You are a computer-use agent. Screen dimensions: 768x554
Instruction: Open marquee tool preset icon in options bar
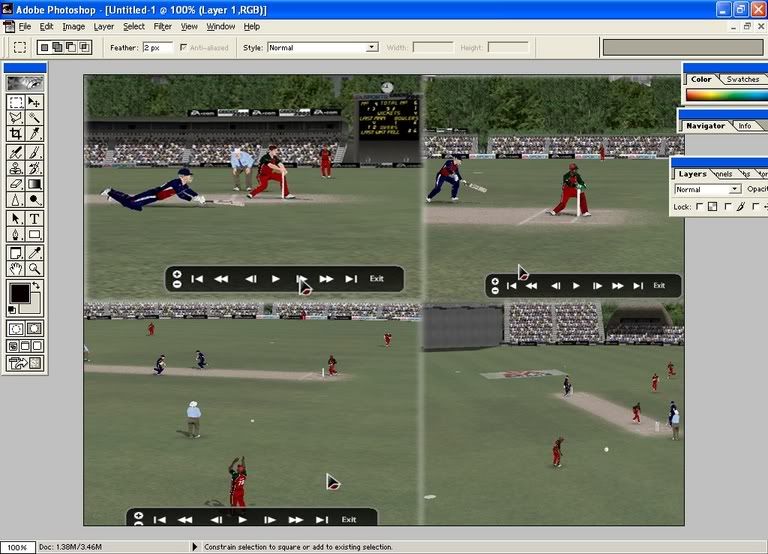(x=20, y=48)
